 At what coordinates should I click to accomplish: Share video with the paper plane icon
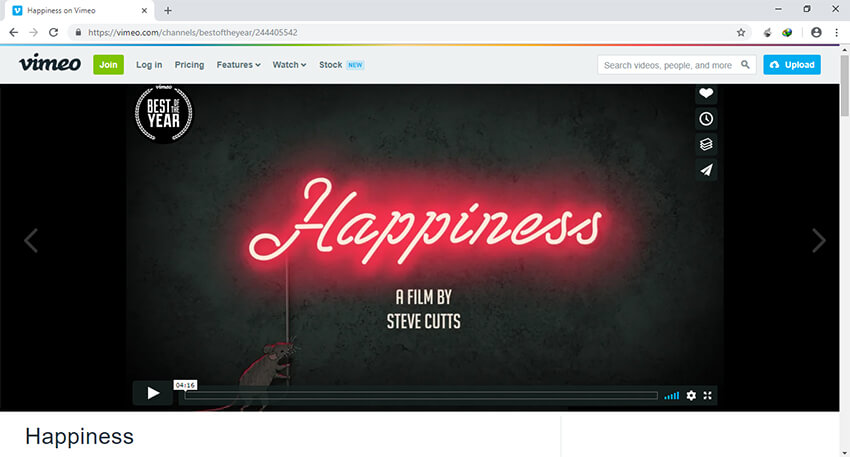[706, 170]
